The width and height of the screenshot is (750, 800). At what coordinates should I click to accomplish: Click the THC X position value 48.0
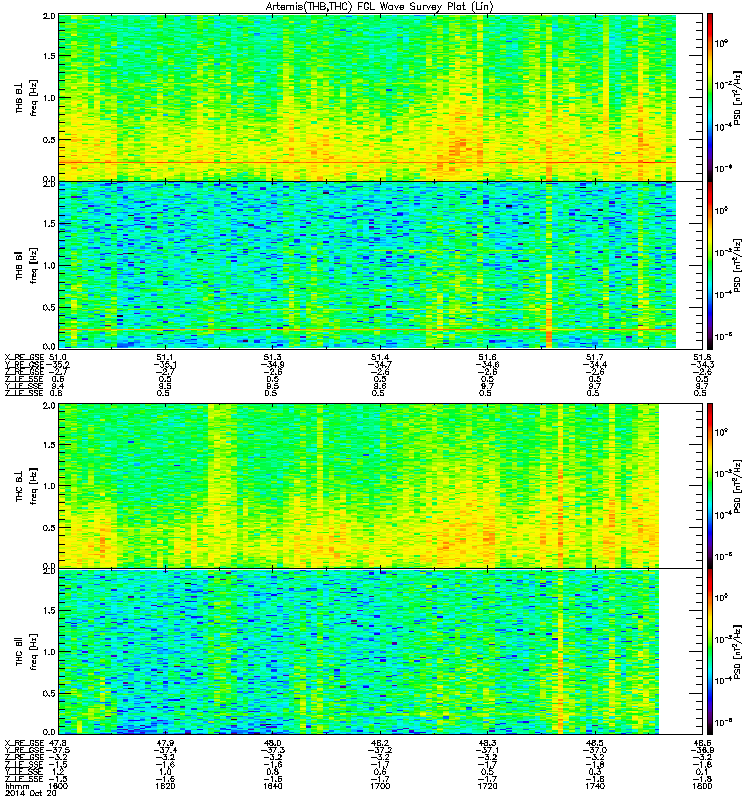pyautogui.click(x=272, y=743)
